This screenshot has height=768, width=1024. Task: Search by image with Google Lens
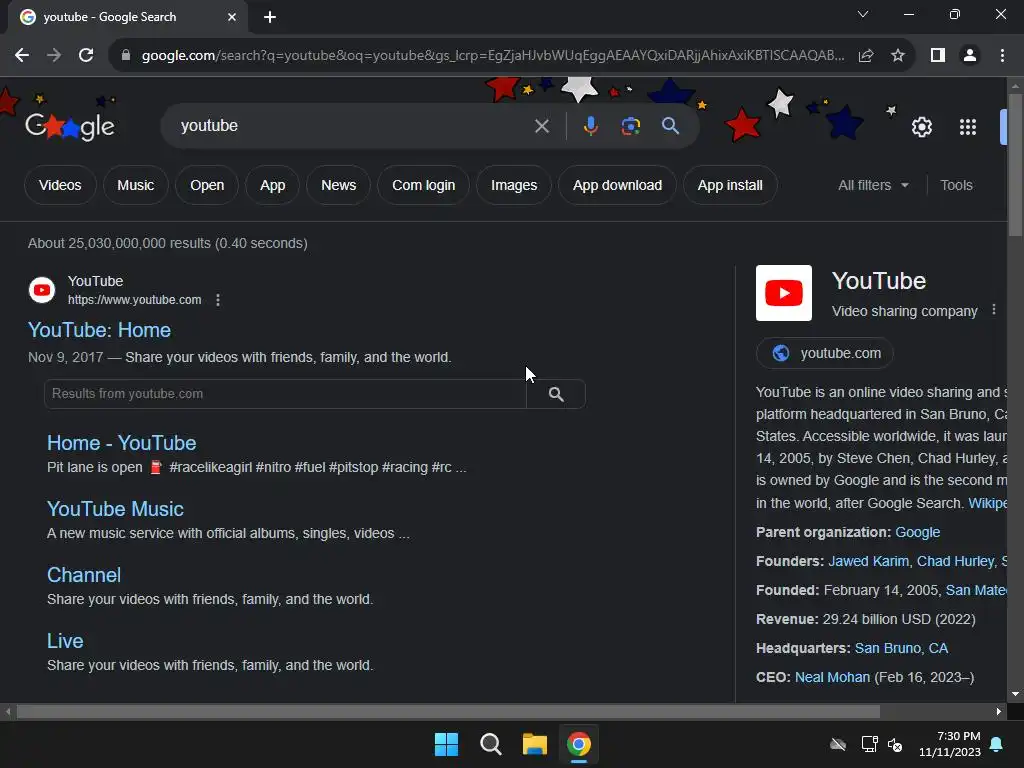(x=630, y=126)
